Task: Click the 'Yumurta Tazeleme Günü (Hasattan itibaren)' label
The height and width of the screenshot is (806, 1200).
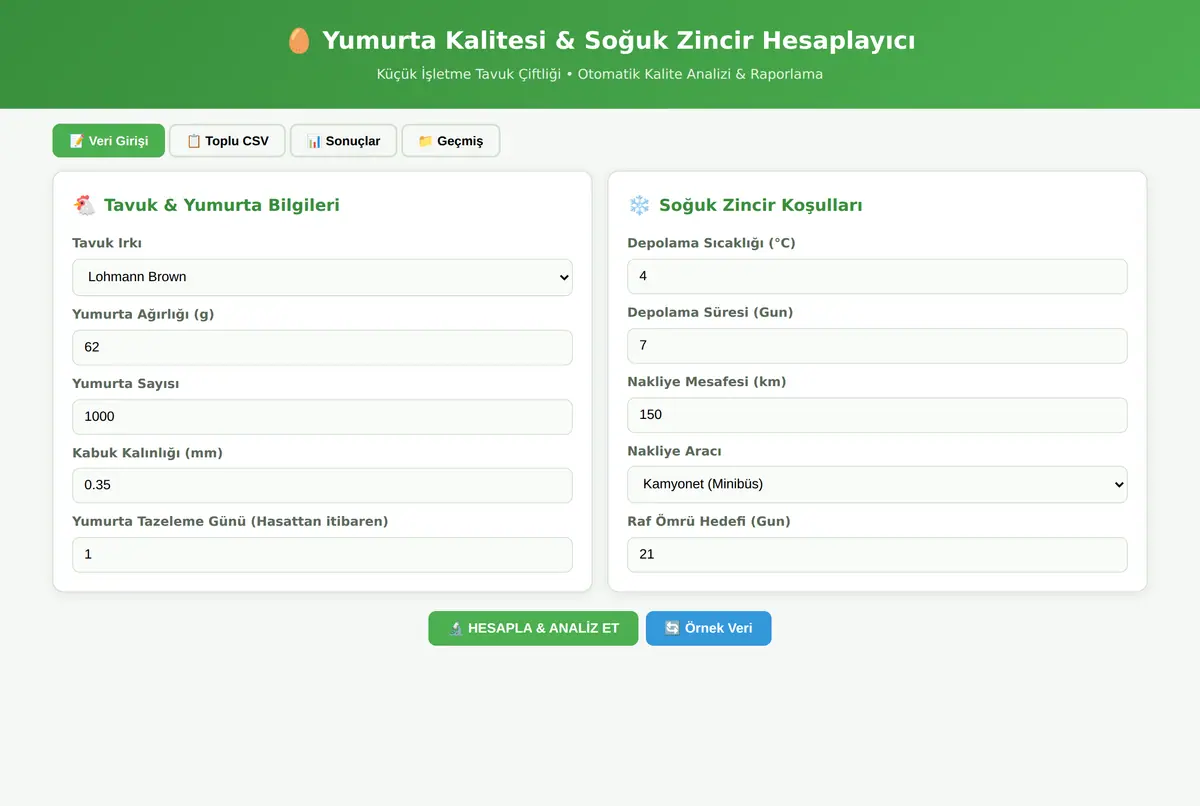Action: (230, 521)
